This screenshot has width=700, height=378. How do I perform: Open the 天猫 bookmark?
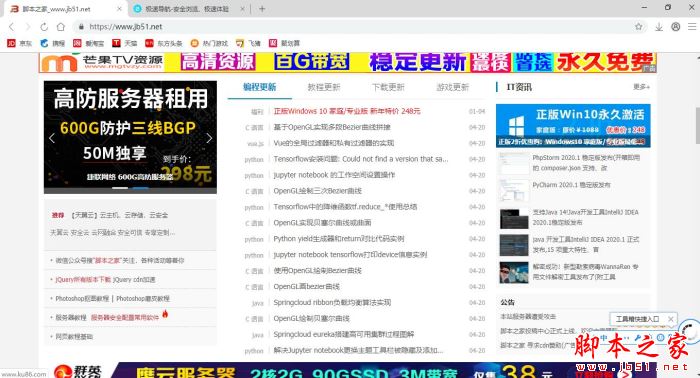point(125,43)
